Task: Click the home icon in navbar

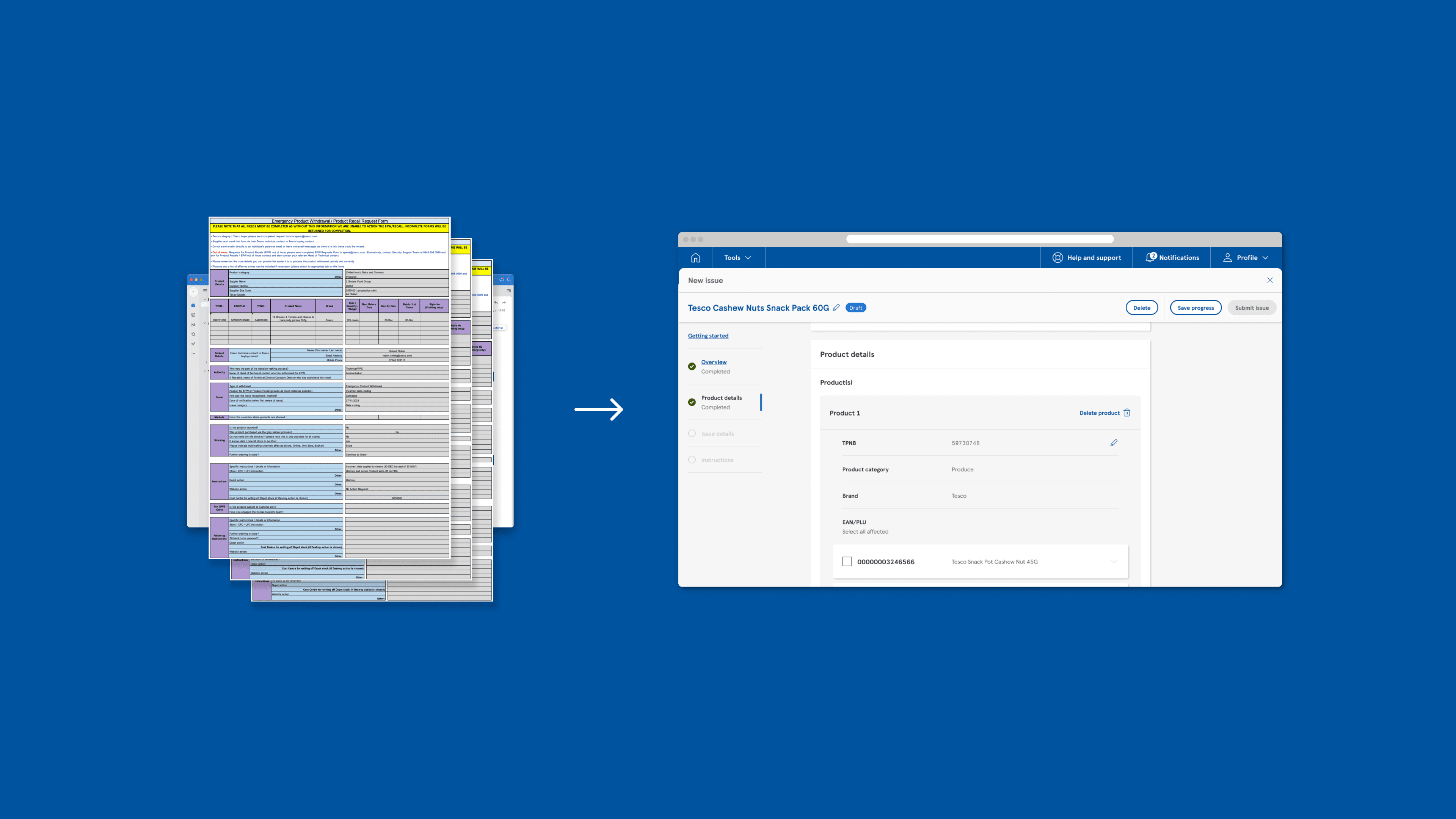Action: 695,258
